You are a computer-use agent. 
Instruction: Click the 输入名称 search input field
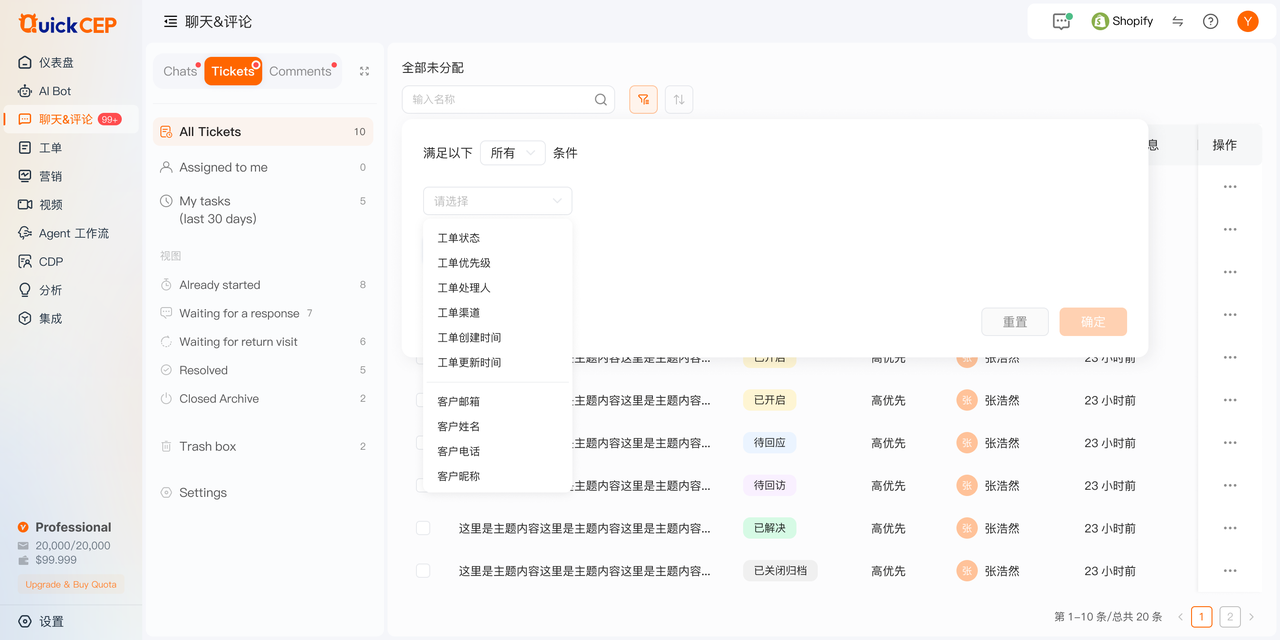pos(500,99)
